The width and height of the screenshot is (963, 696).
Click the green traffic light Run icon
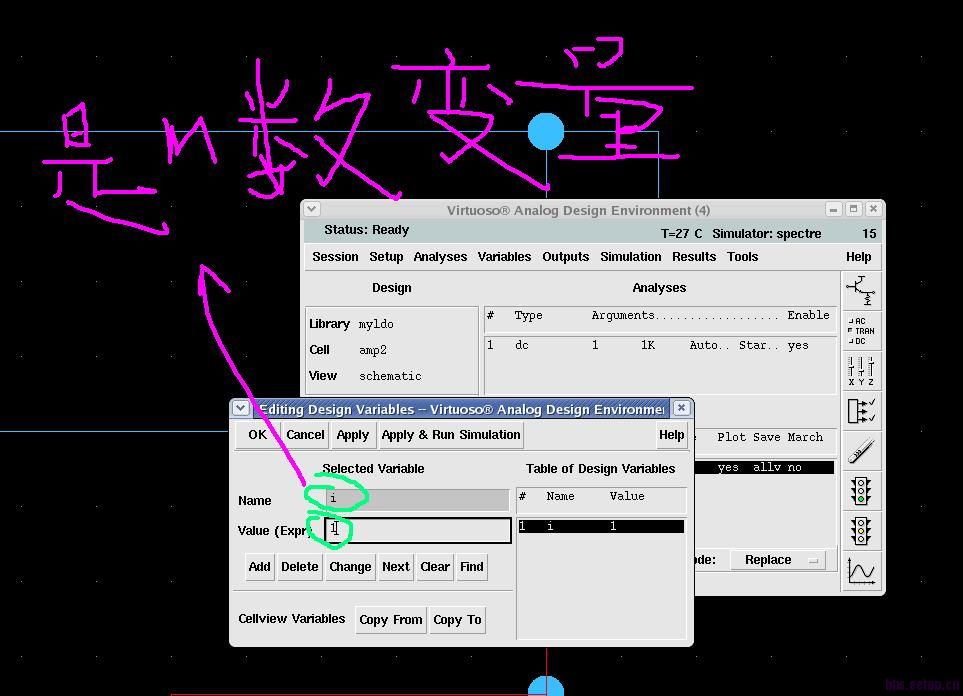click(x=860, y=491)
